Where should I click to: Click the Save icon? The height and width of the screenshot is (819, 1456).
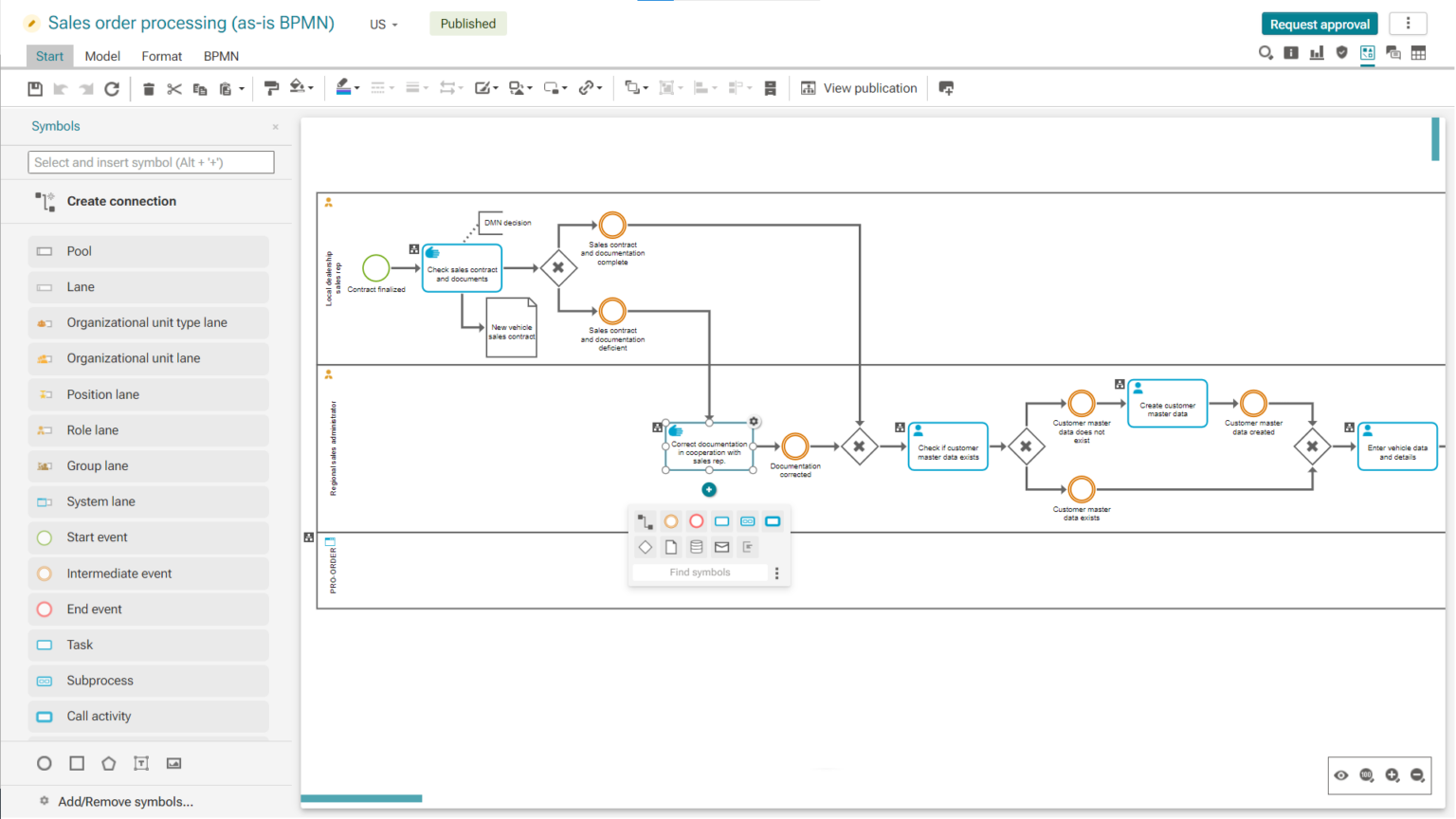click(x=35, y=88)
